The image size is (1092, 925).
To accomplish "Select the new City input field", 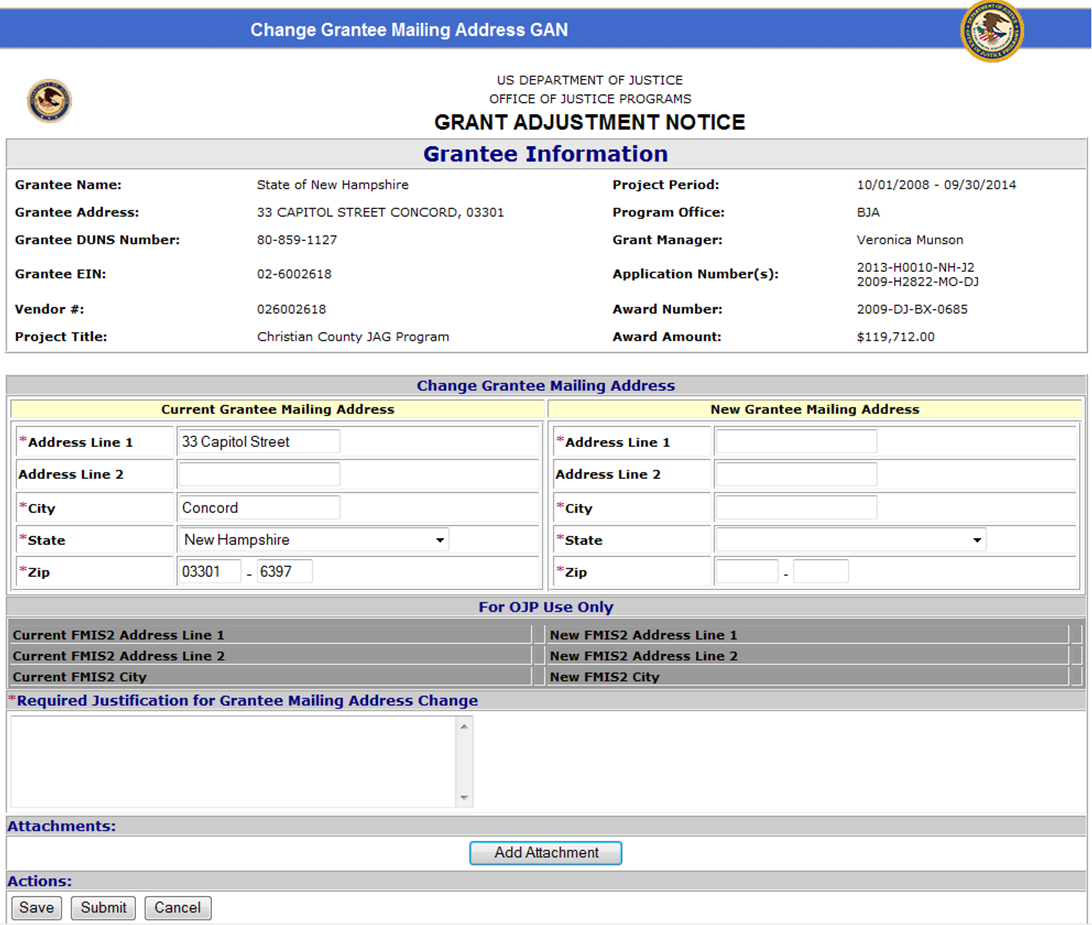I will pyautogui.click(x=796, y=508).
